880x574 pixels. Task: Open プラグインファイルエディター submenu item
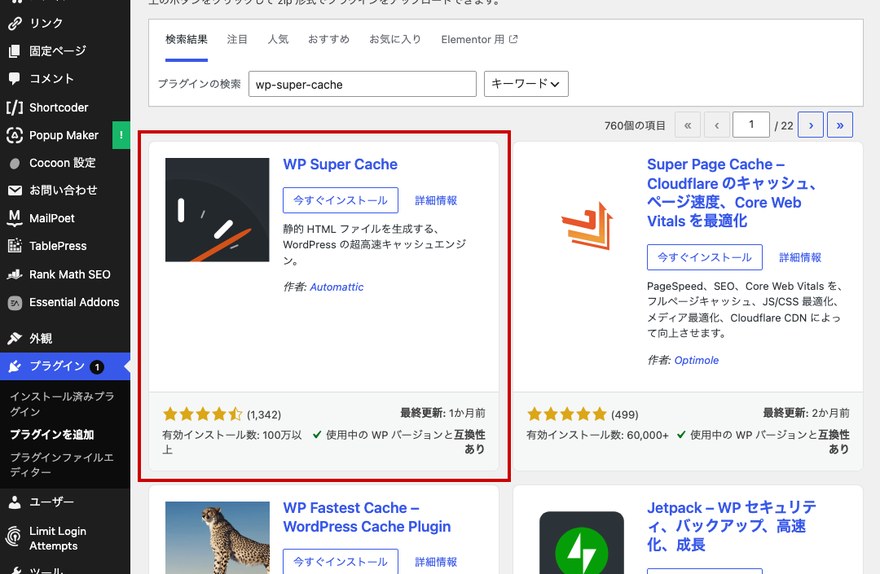[62, 465]
